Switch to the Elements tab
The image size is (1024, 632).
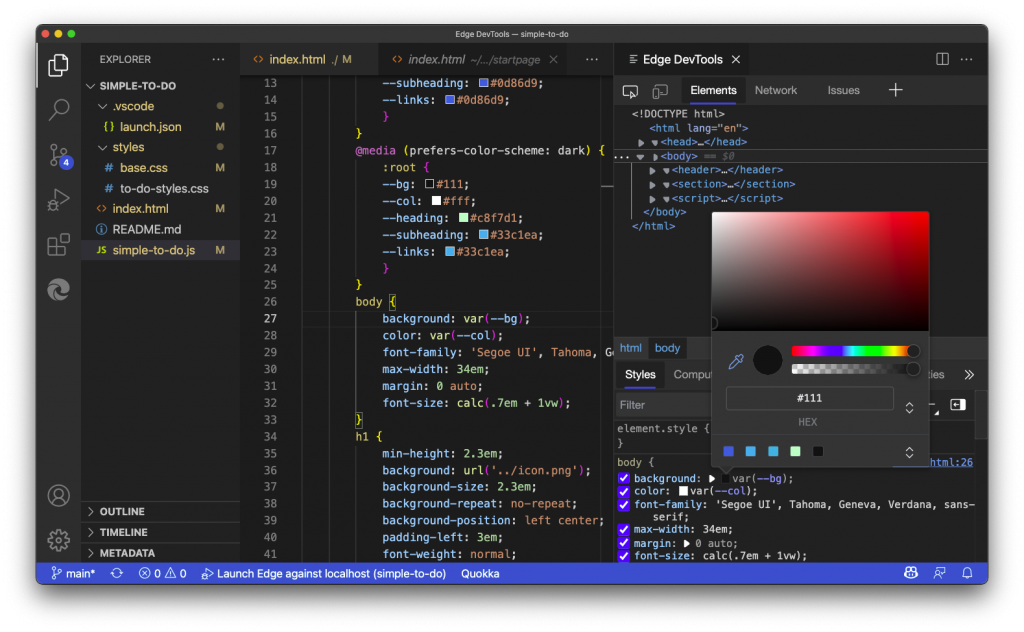713,90
